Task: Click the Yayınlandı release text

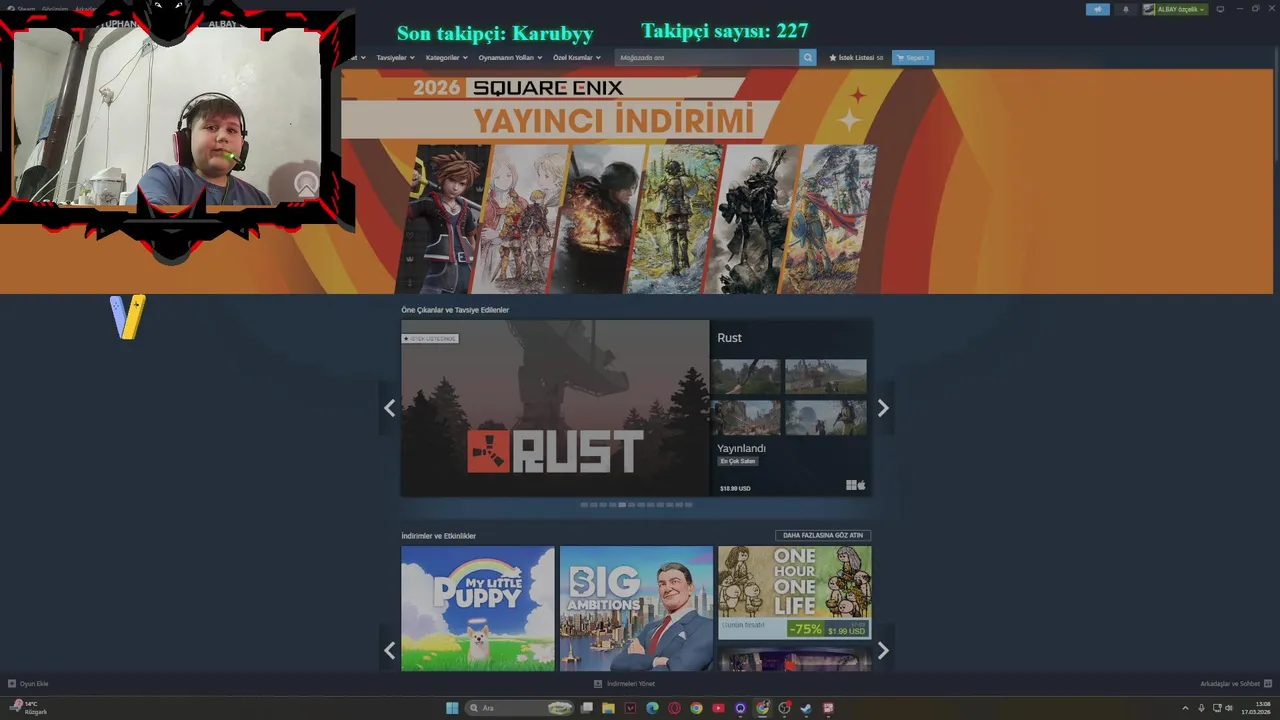Action: [741, 449]
